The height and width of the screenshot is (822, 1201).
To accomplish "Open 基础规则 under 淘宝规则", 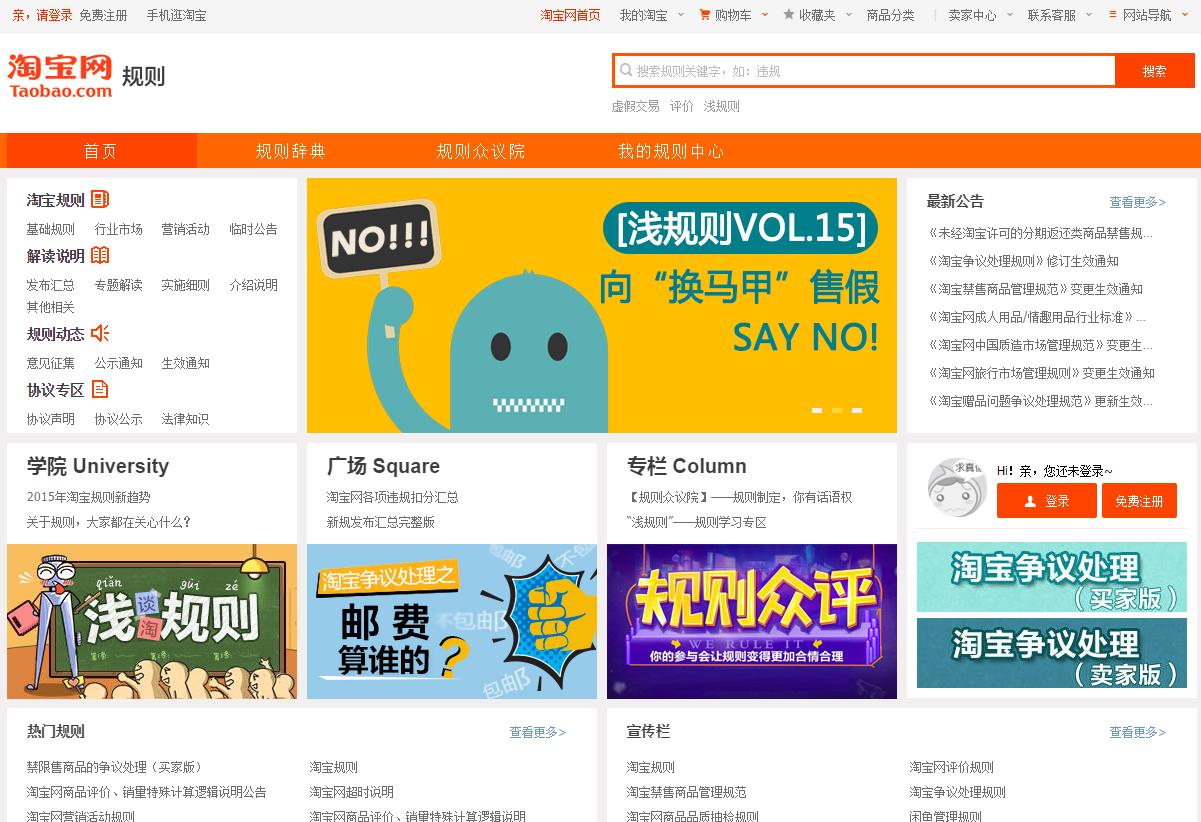I will pyautogui.click(x=51, y=229).
